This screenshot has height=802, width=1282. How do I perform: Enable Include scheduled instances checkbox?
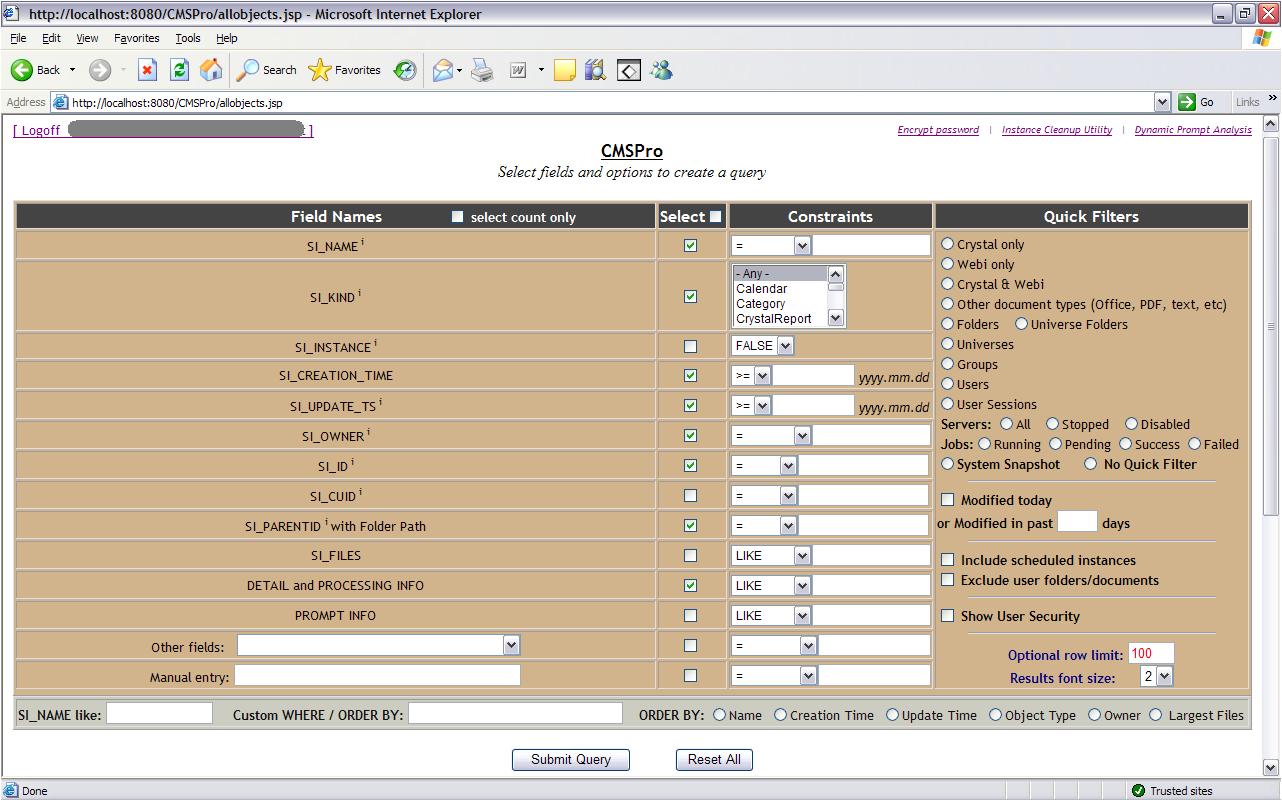coord(948,560)
